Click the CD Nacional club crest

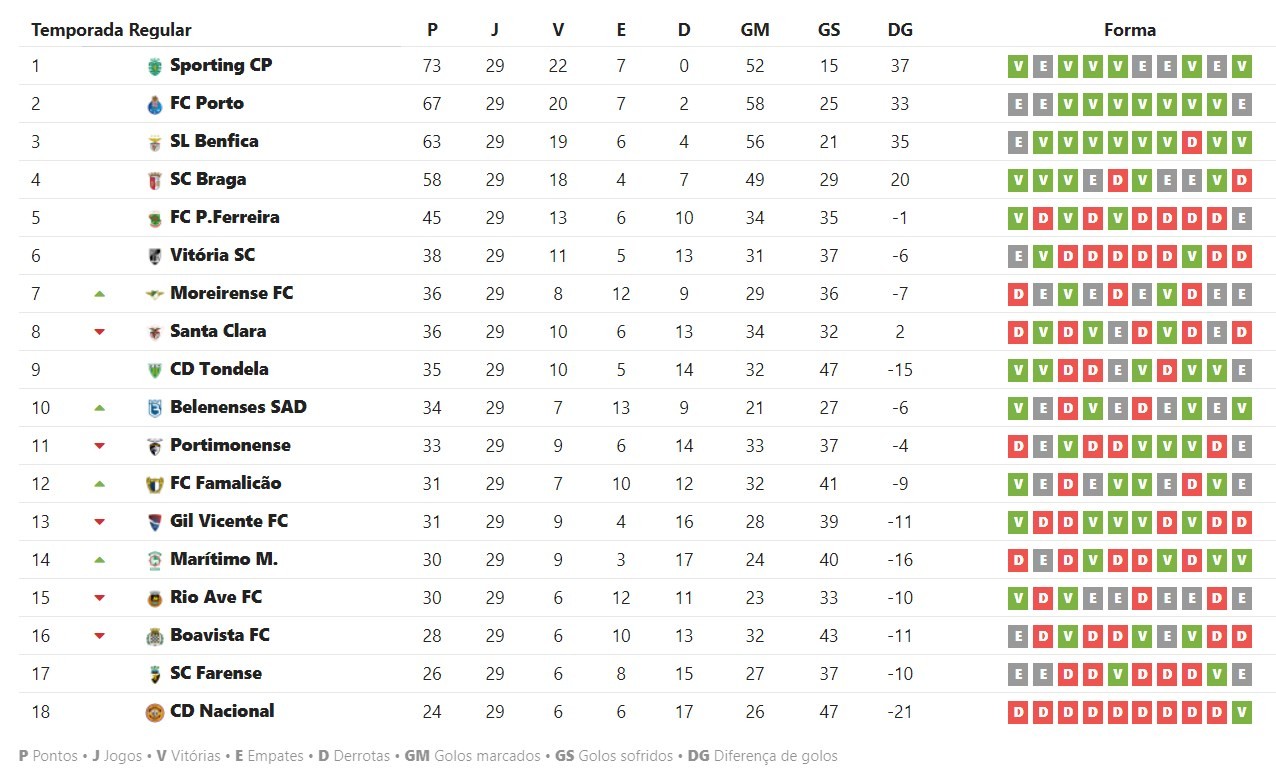(x=154, y=713)
